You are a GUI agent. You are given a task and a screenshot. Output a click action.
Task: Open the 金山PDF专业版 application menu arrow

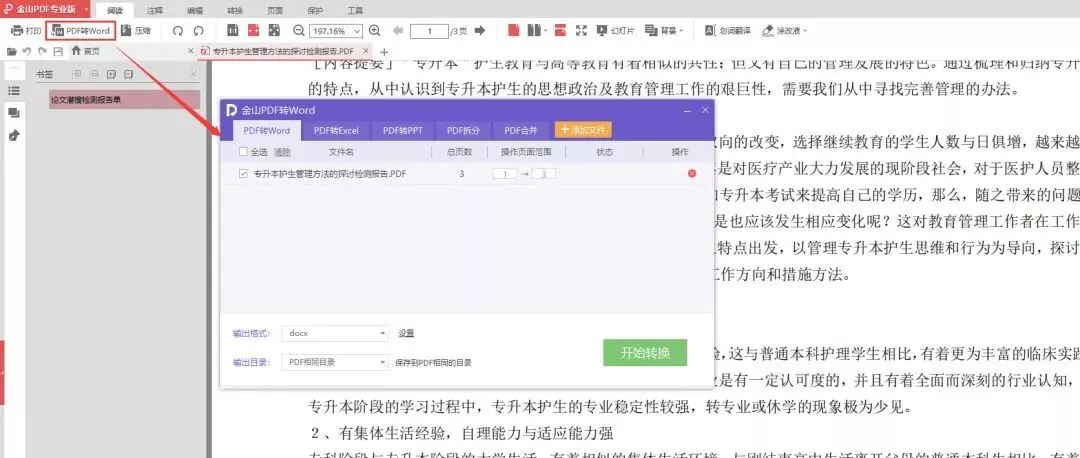86,10
